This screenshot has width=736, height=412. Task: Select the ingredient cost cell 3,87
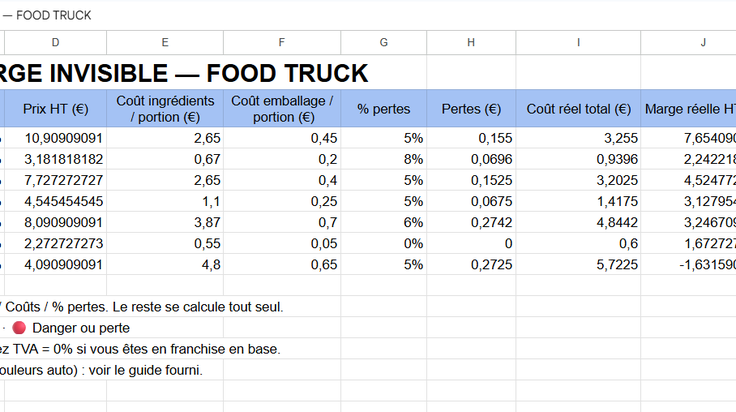click(165, 222)
